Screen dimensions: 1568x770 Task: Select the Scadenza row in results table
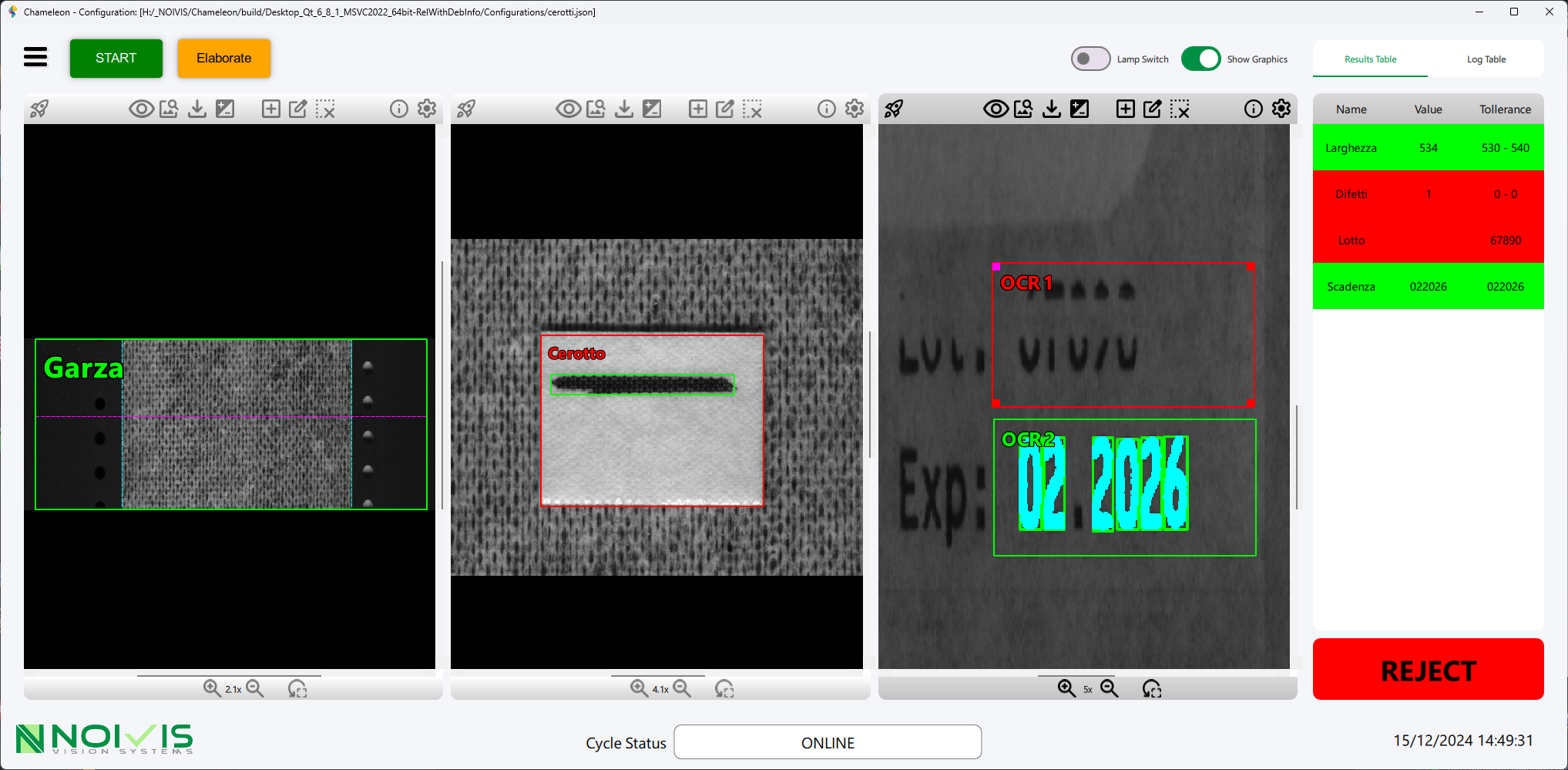coord(1429,287)
